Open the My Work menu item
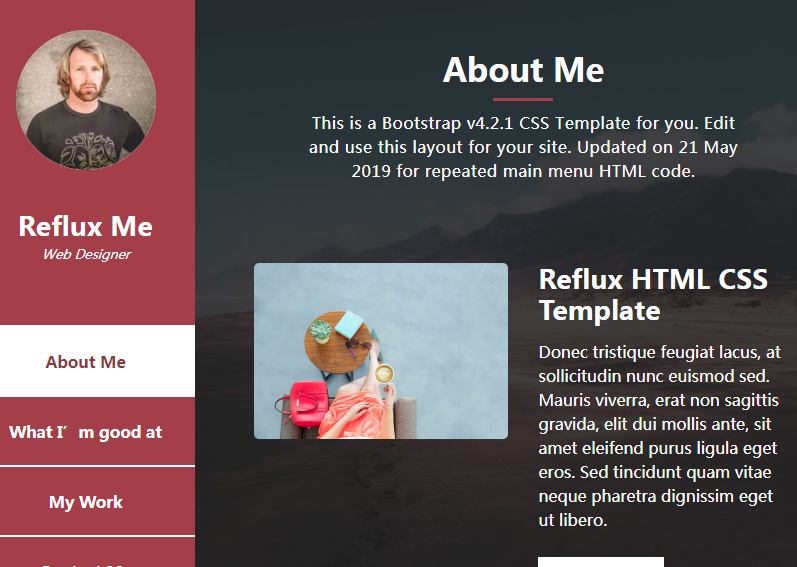Viewport: 797px width, 567px height. (x=97, y=501)
